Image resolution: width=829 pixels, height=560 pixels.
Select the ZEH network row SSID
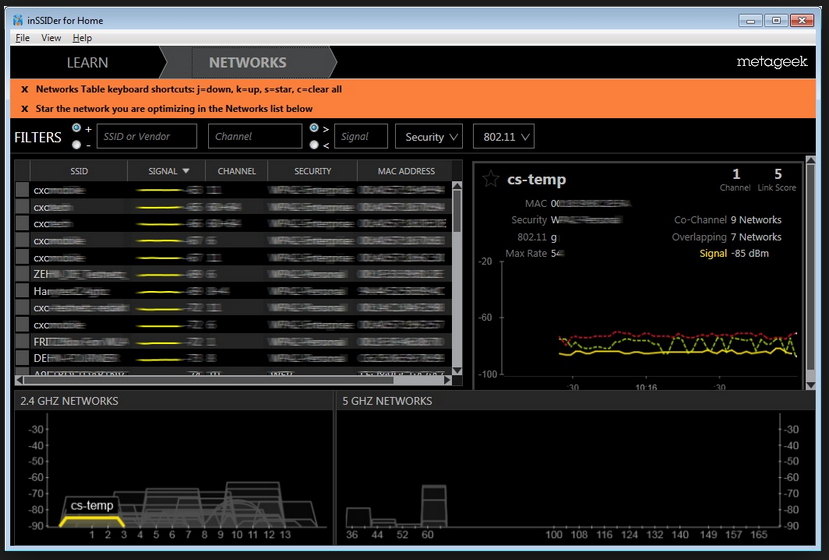(x=80, y=274)
